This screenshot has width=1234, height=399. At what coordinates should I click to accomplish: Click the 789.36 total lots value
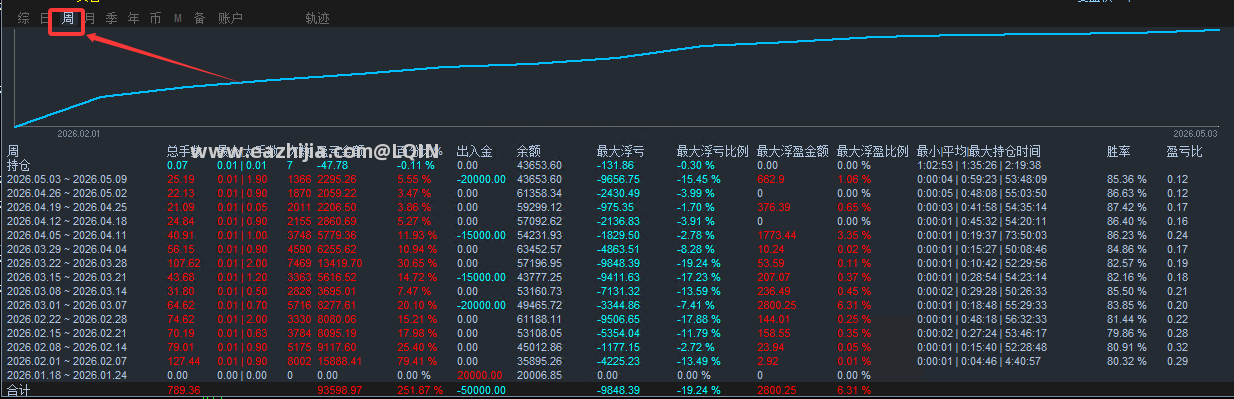(184, 391)
